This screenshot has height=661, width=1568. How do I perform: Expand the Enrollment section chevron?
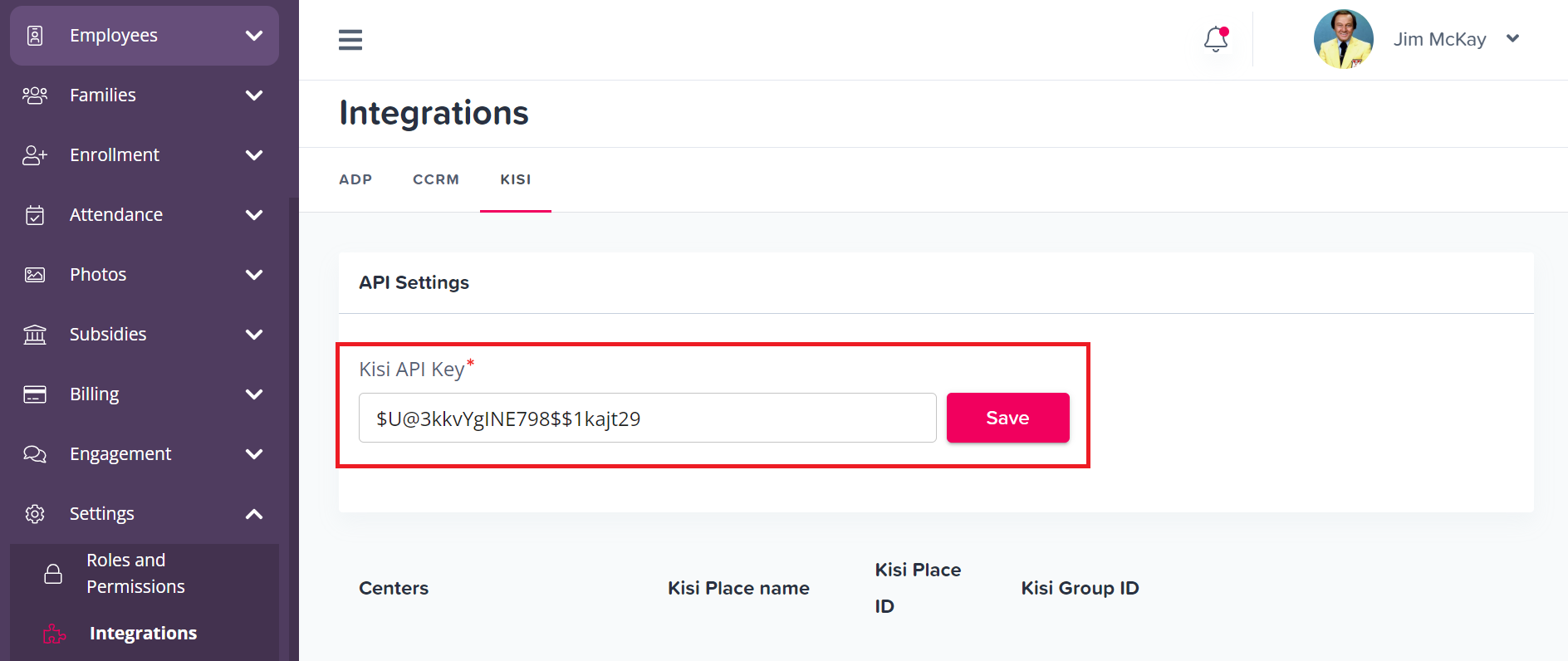click(x=254, y=155)
